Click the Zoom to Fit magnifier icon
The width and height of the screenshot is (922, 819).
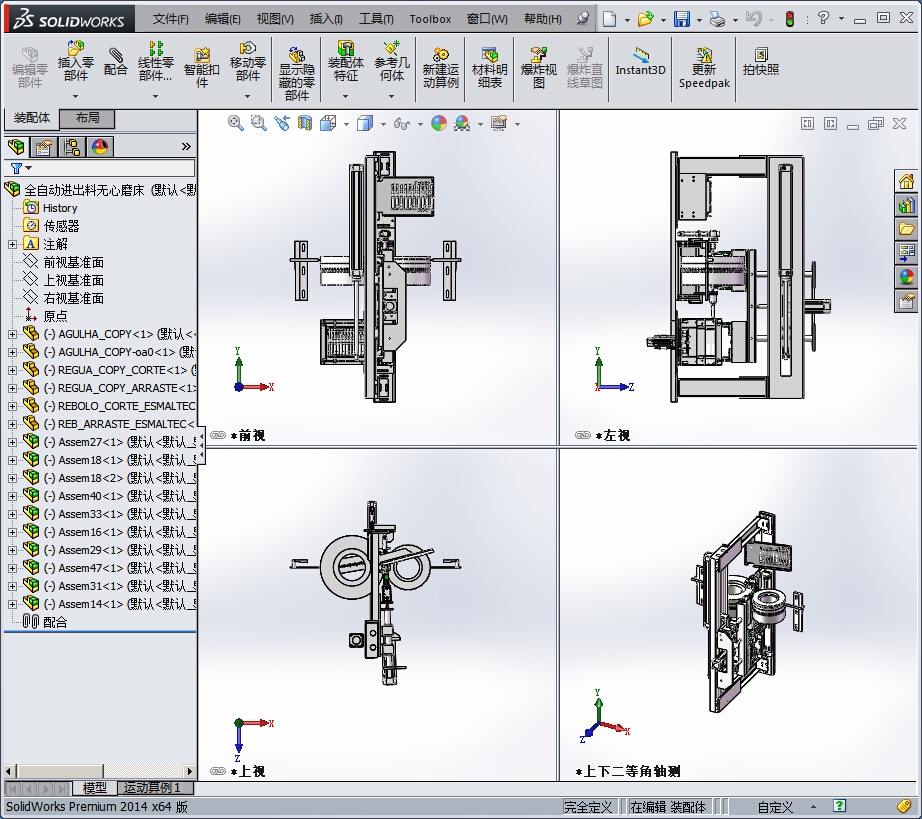point(236,123)
